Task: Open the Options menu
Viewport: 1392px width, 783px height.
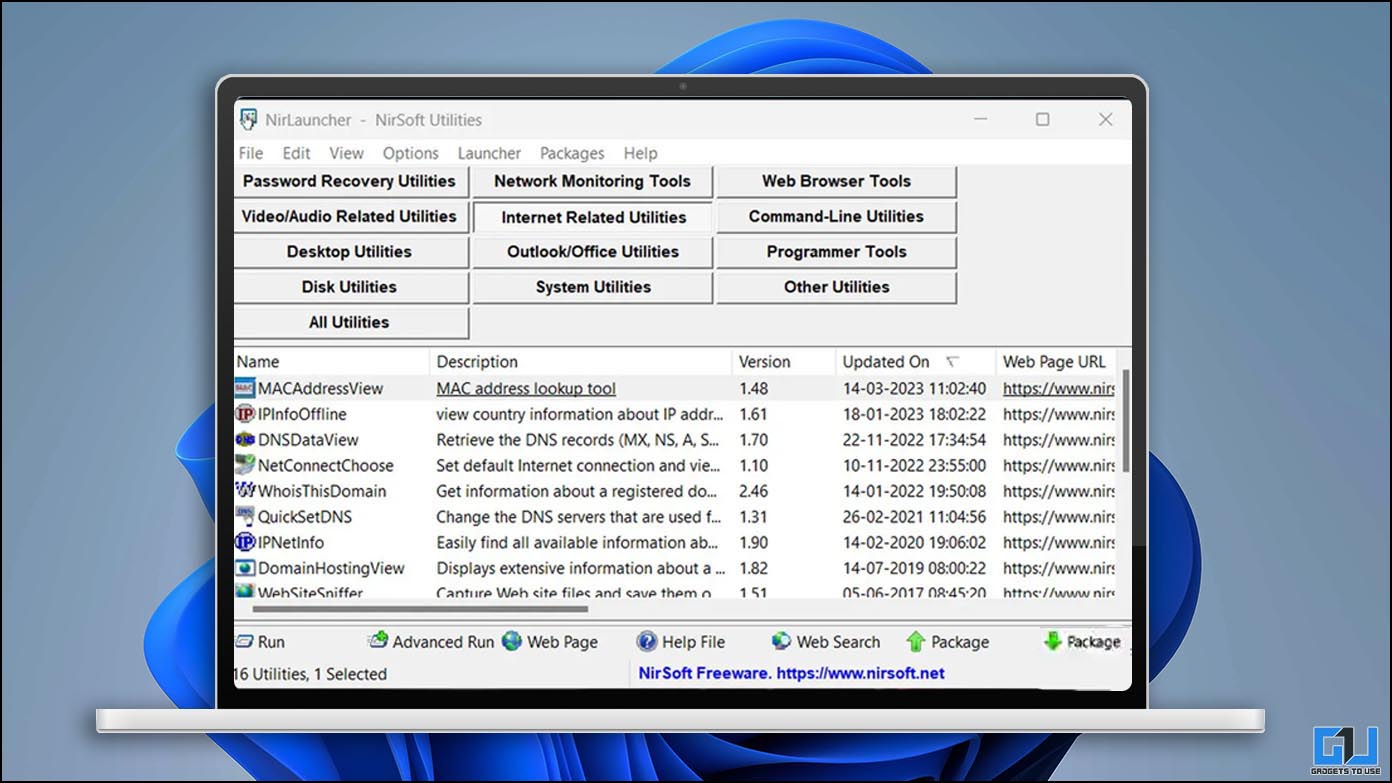Action: (x=411, y=153)
